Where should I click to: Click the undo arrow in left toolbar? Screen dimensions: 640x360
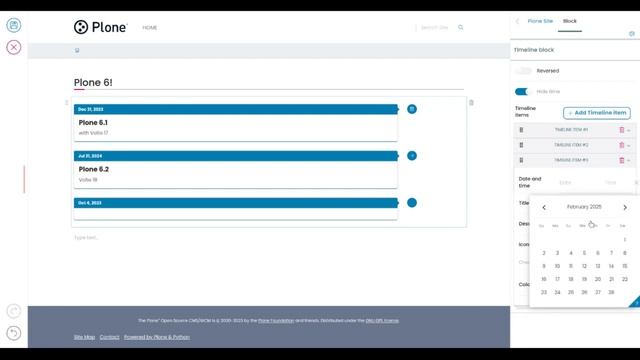tap(13, 333)
